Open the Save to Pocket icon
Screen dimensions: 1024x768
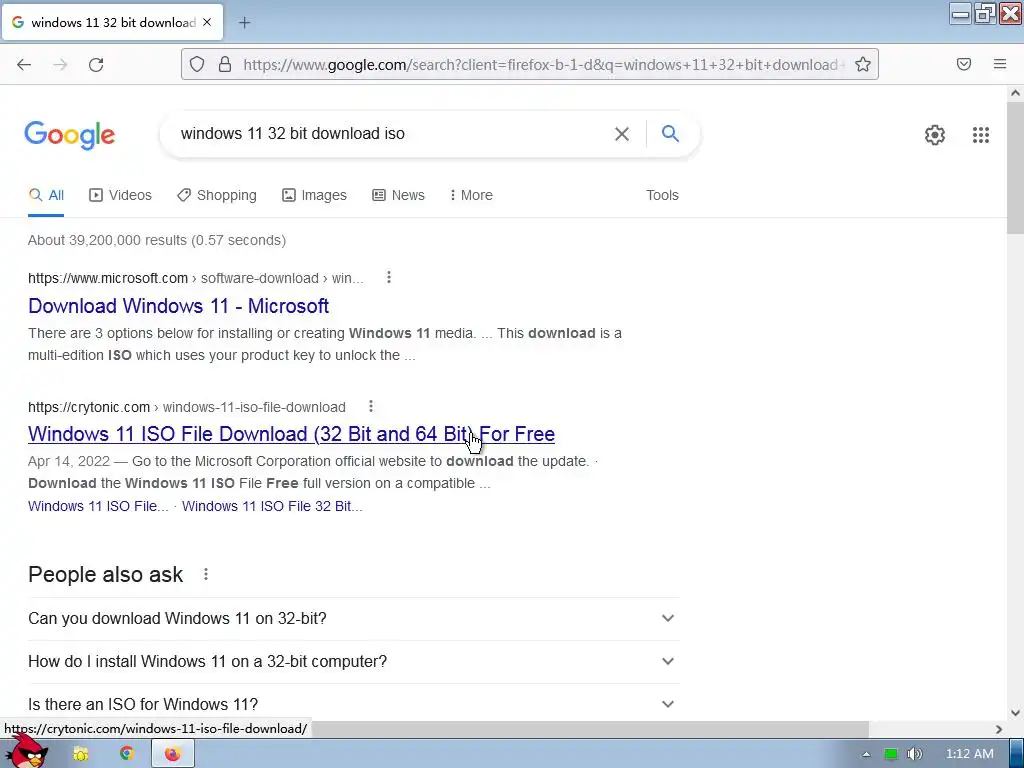click(964, 64)
